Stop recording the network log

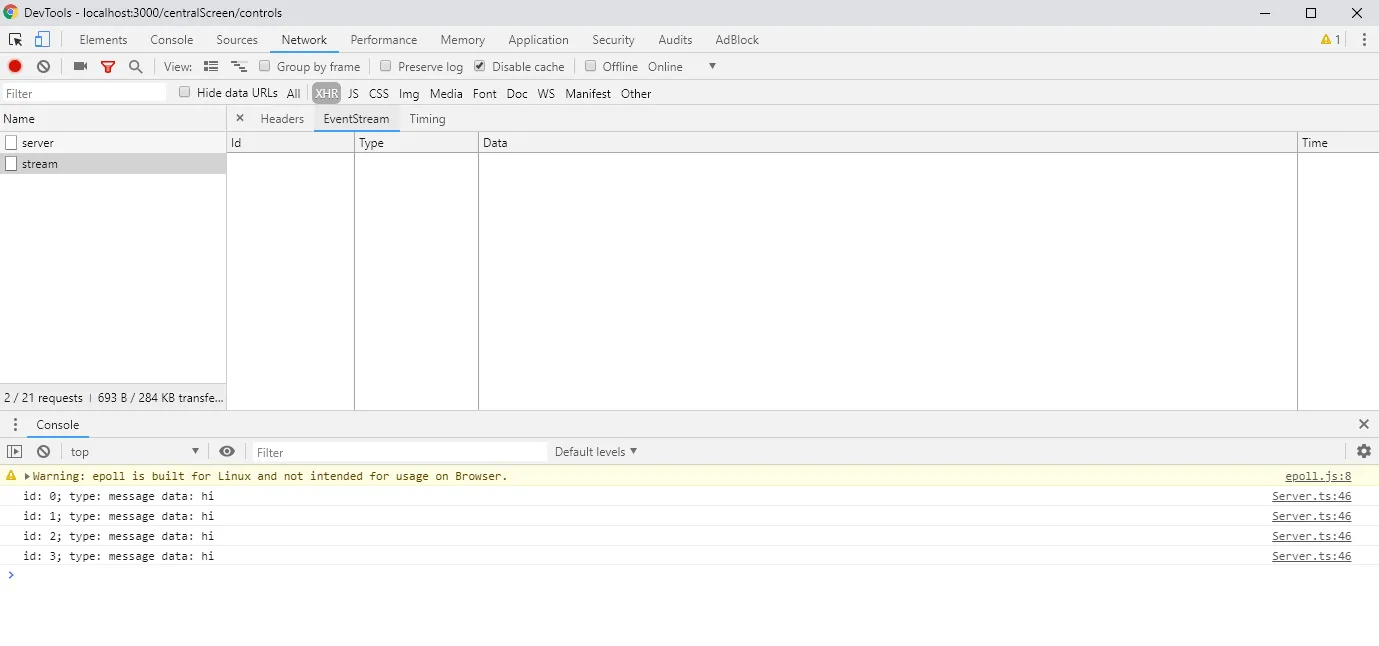[14, 66]
